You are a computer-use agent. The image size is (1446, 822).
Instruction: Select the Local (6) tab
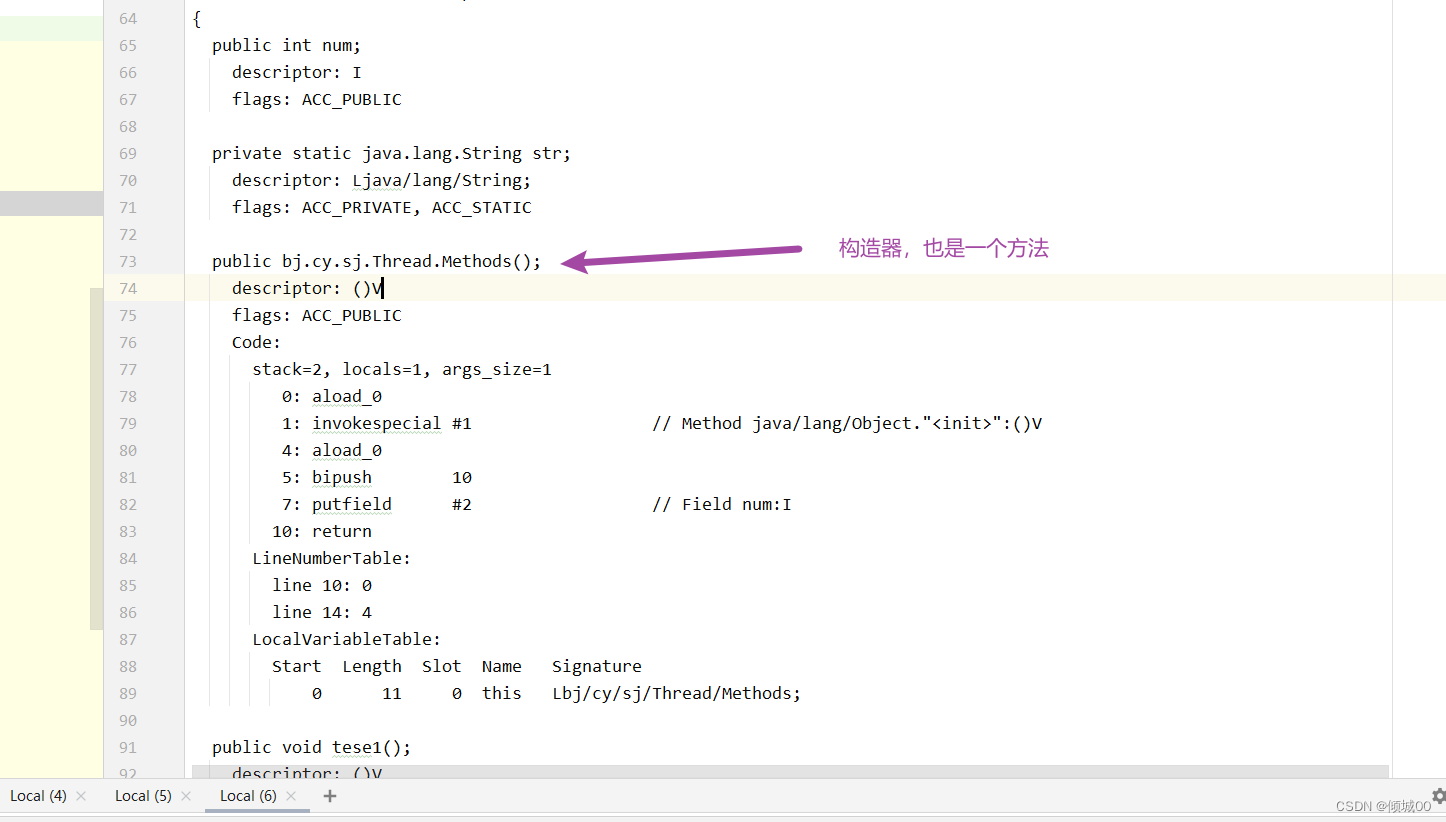click(248, 796)
